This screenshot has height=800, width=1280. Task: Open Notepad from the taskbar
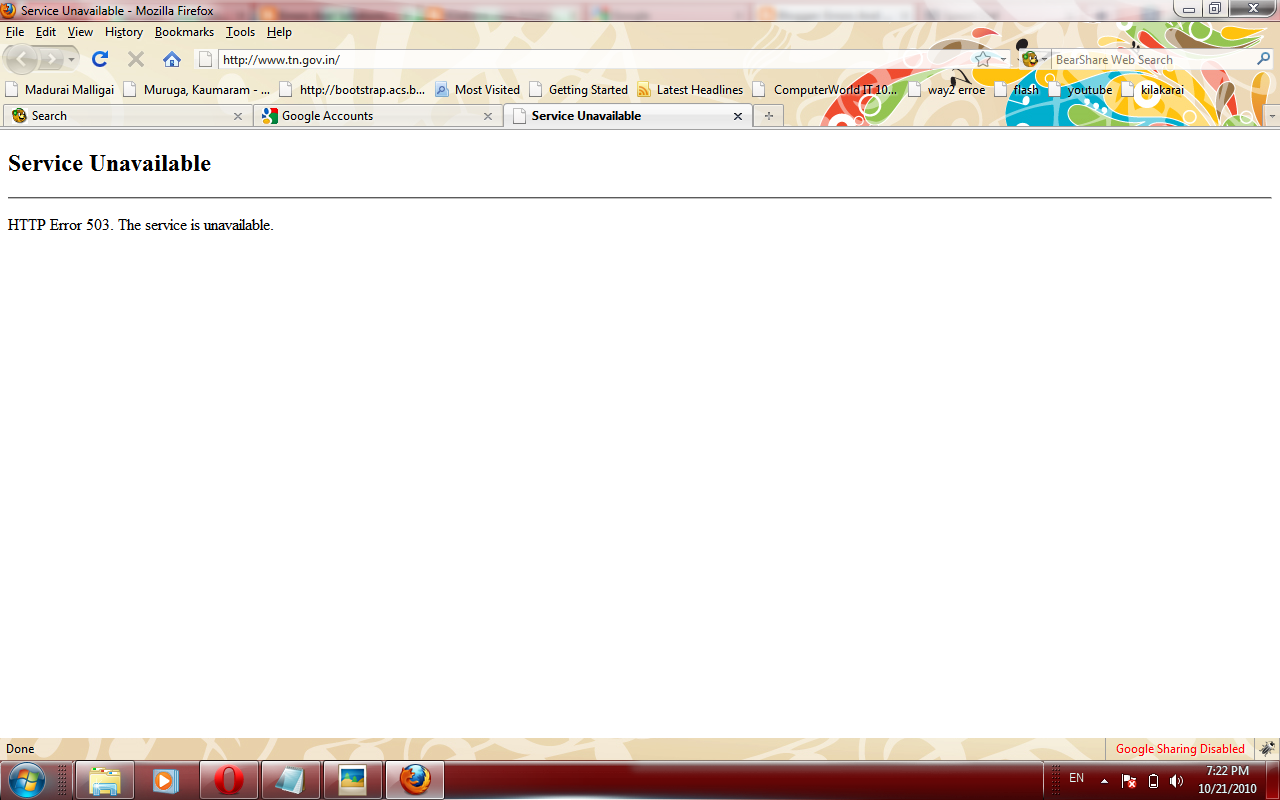coord(290,779)
